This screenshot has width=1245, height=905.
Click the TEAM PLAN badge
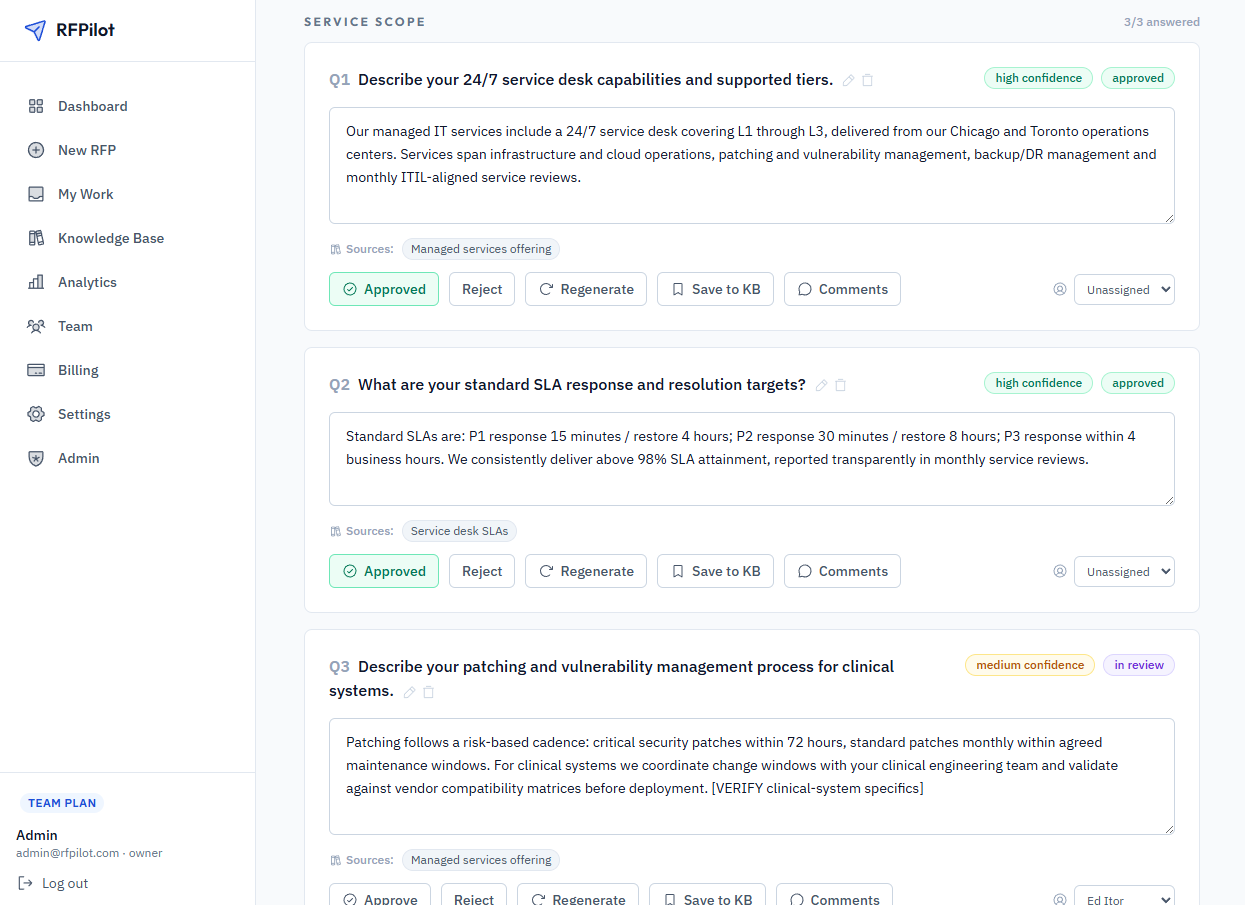(x=62, y=803)
